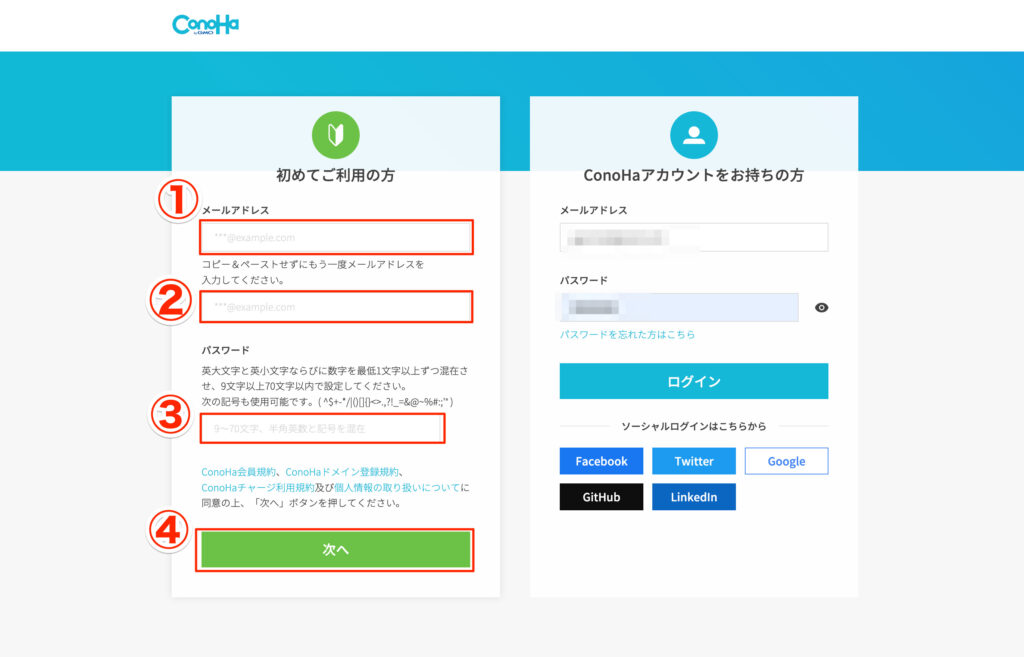Image resolution: width=1024 pixels, height=657 pixels.
Task: Open ConoHa会員規約 link
Action: pos(238,472)
